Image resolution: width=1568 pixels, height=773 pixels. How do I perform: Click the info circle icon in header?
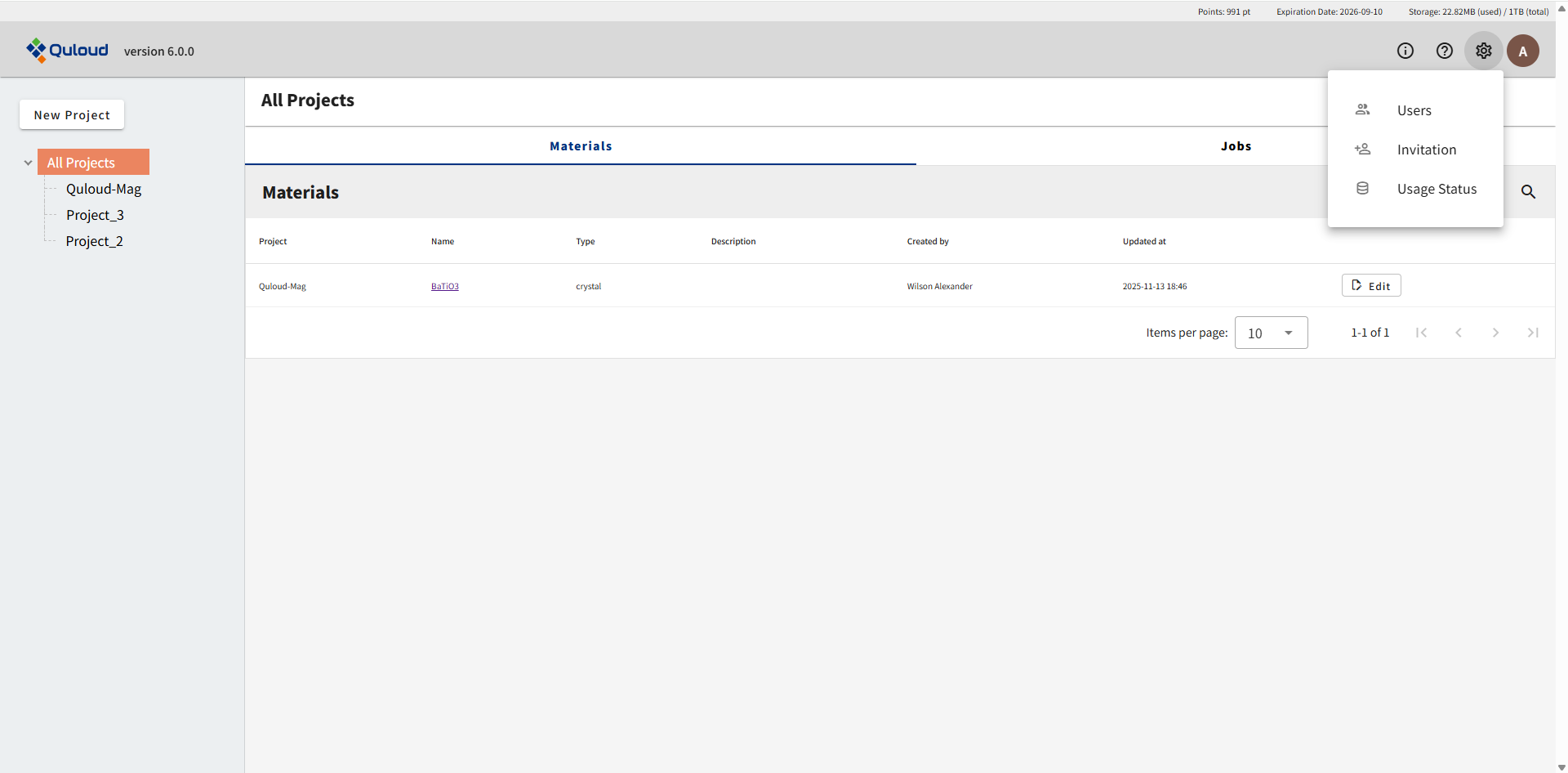[1405, 51]
